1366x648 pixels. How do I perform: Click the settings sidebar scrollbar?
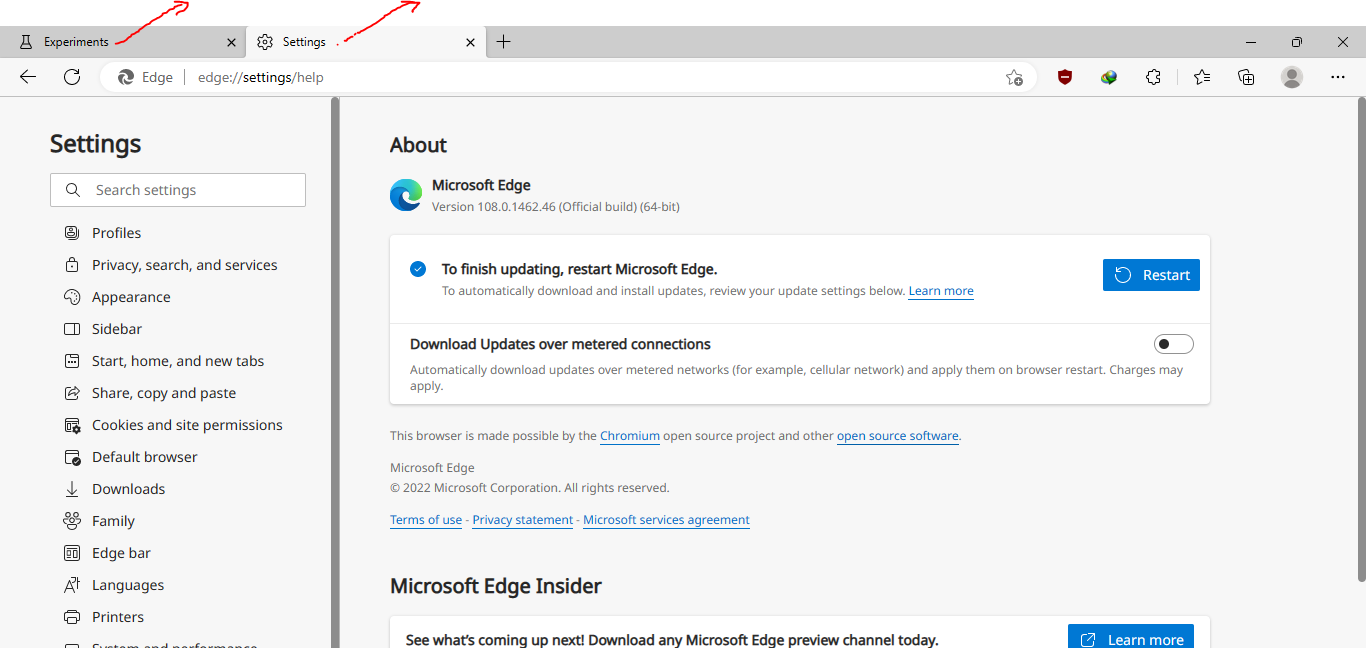[335, 370]
